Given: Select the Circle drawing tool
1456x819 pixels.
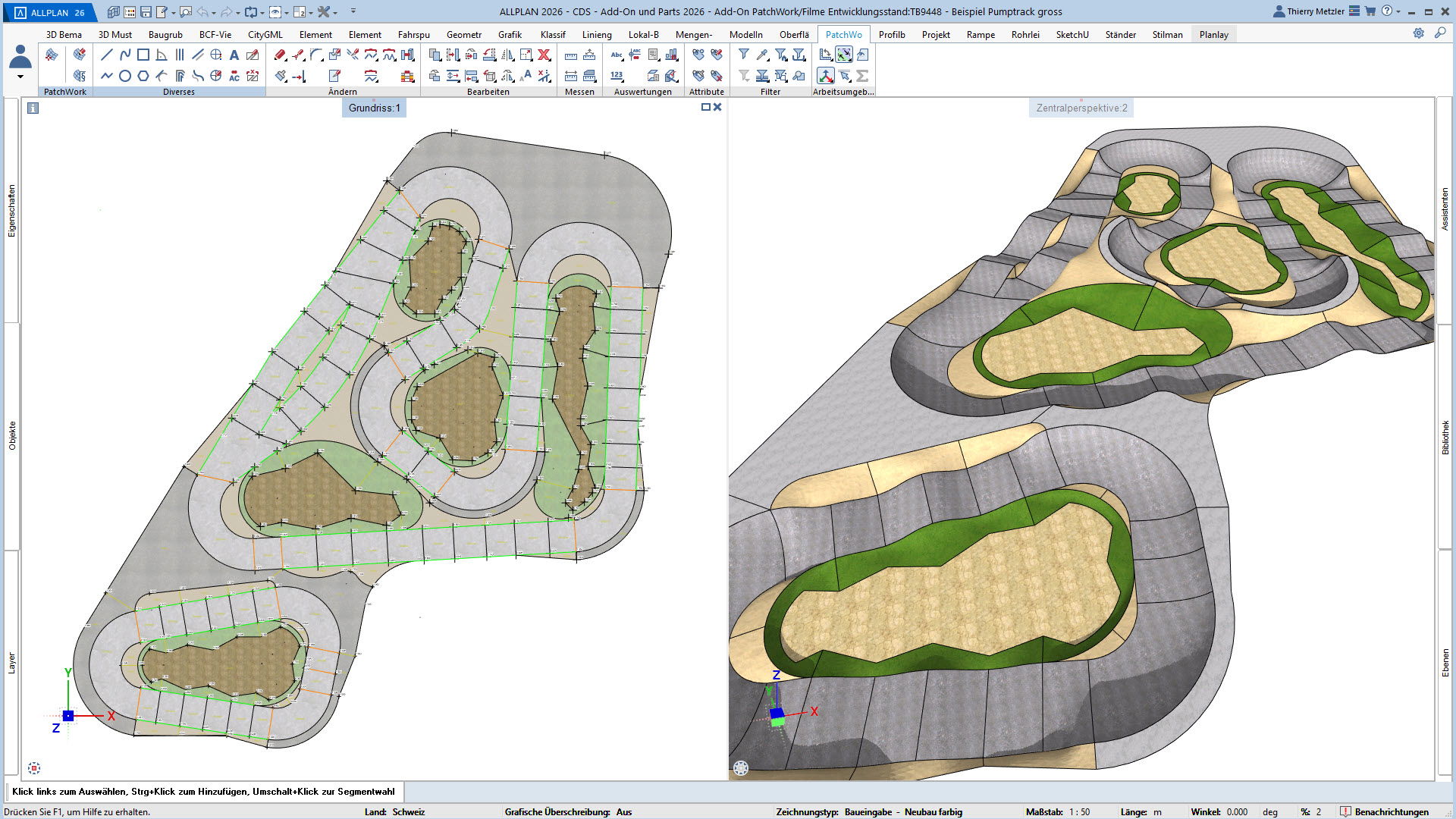Looking at the screenshot, I should (x=124, y=76).
